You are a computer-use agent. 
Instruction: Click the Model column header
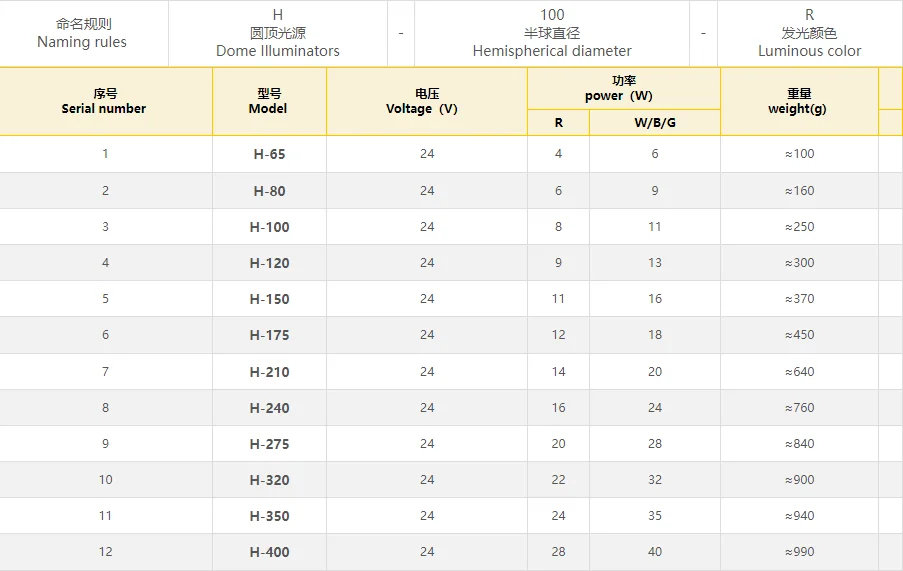coord(268,101)
